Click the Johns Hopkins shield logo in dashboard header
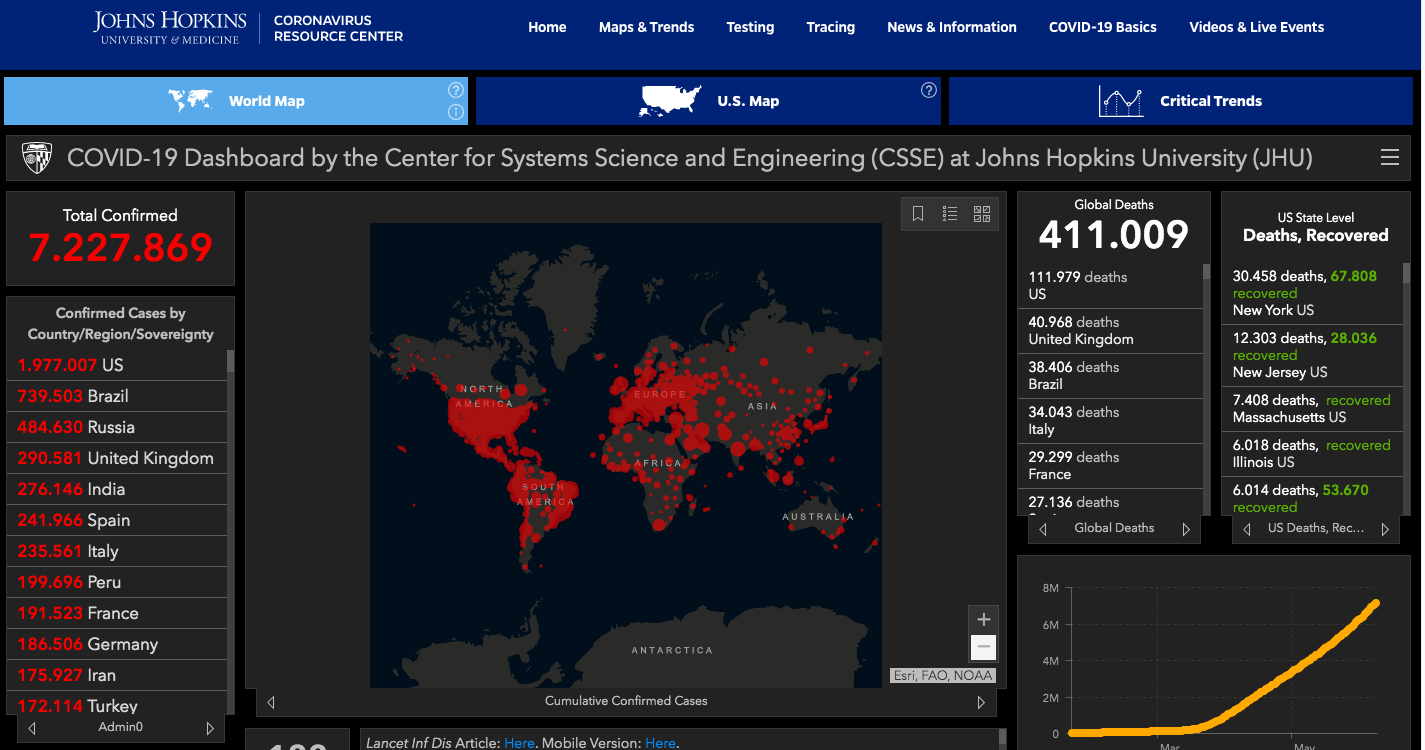The height and width of the screenshot is (750, 1425). point(37,158)
